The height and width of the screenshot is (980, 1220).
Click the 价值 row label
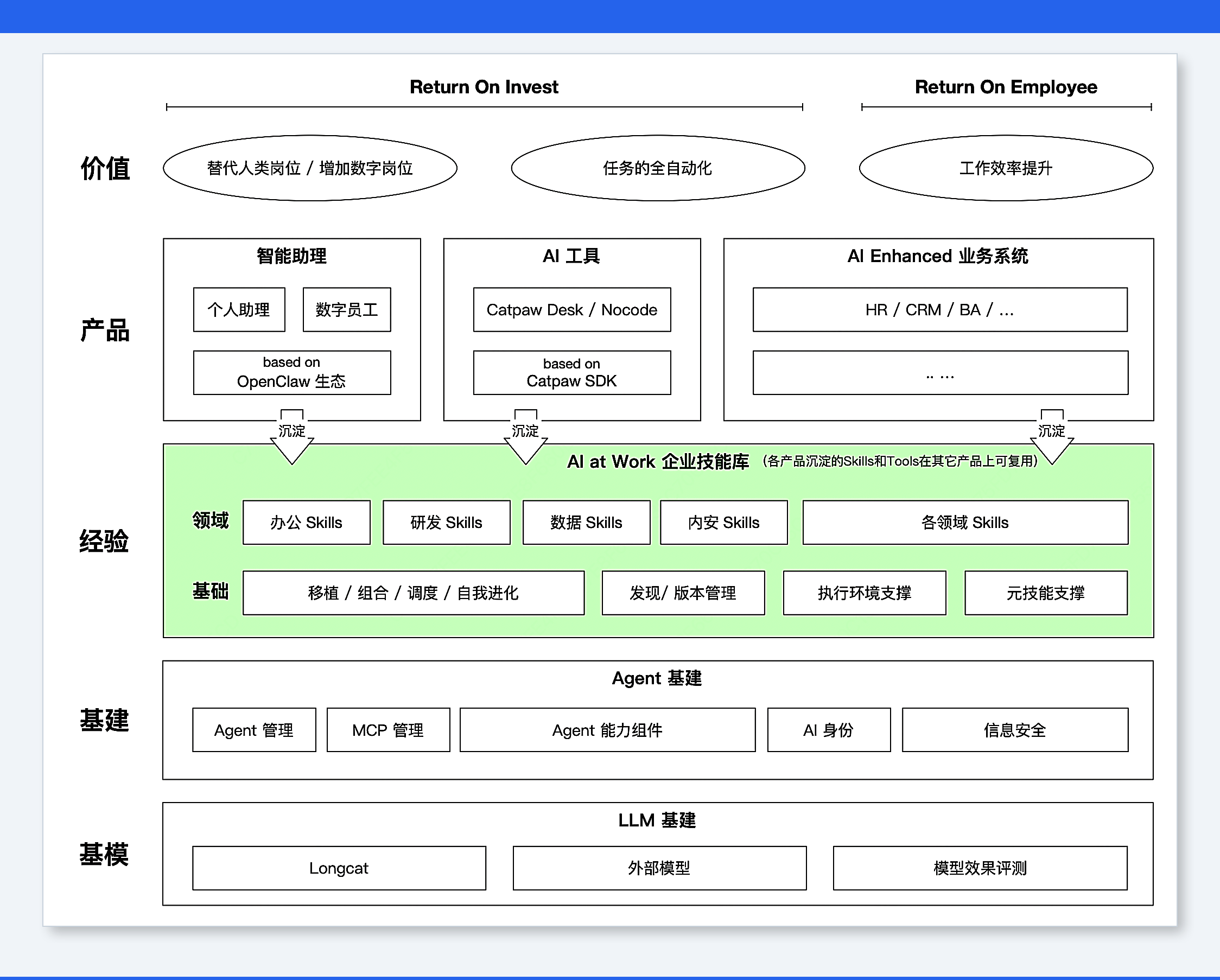coord(105,169)
